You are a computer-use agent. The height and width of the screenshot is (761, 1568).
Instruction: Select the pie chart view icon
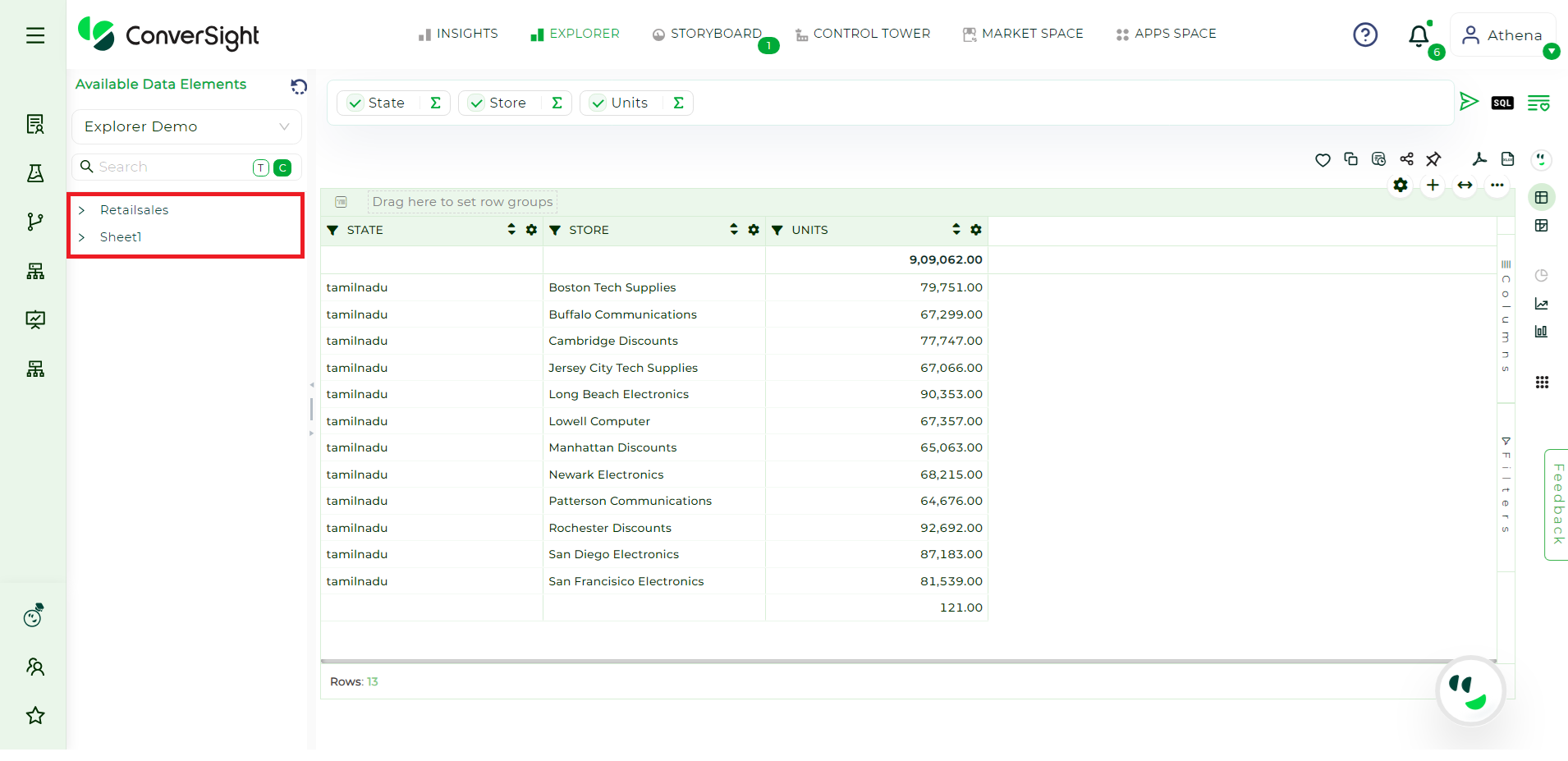(x=1542, y=276)
